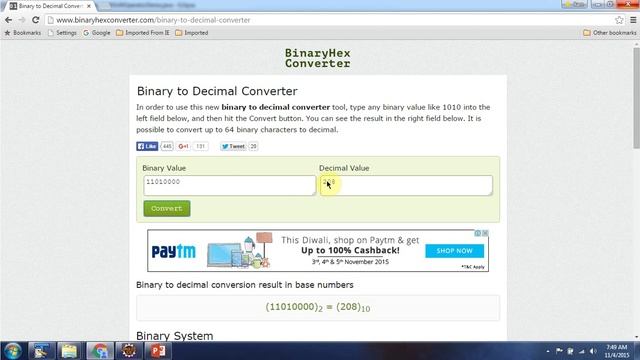Close the Binary to Decimal Converter tab
The image size is (640, 360).
coord(89,6)
